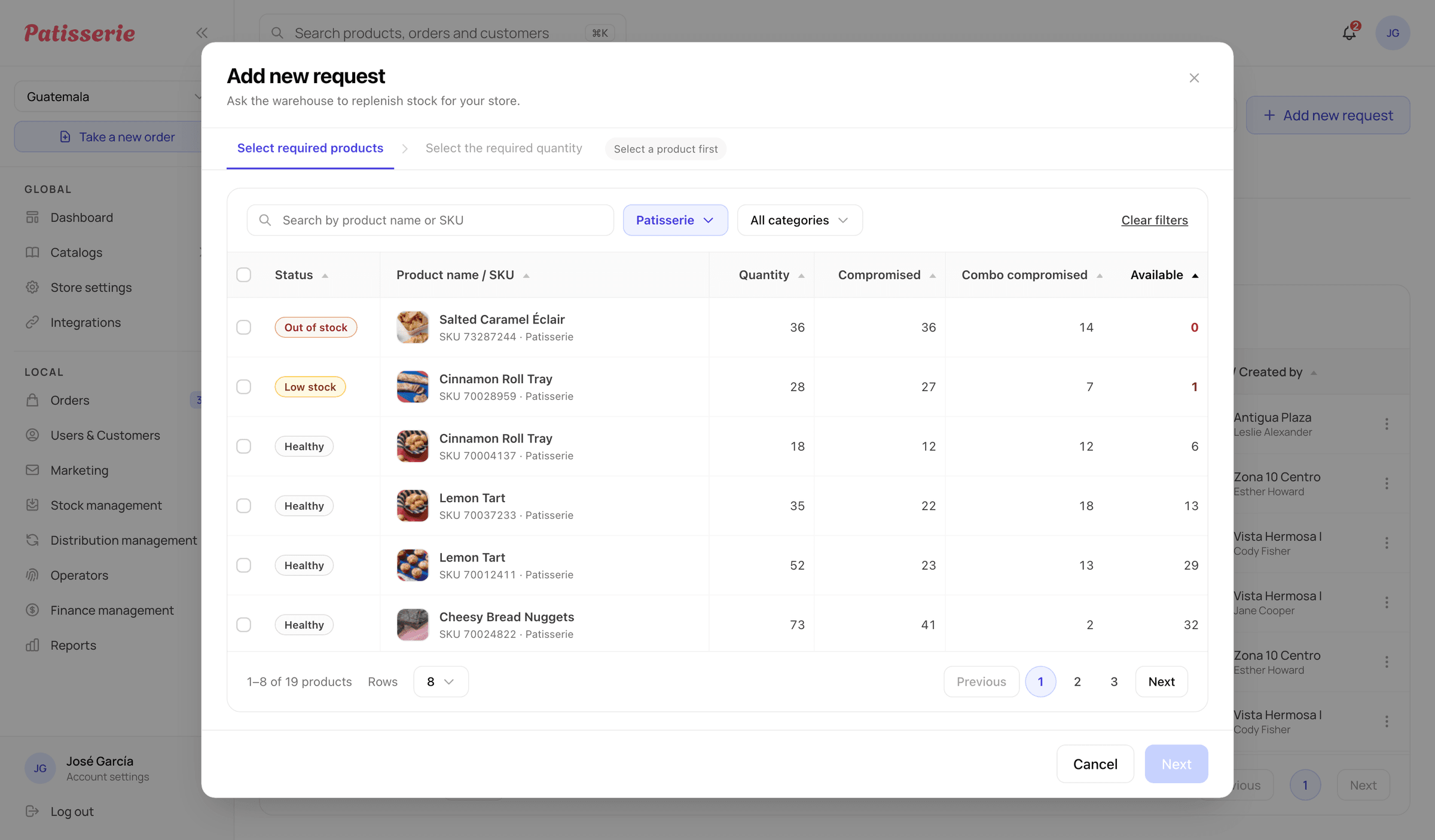Select Cinnamon Roll Tray SKU 70004137 checkbox
The width and height of the screenshot is (1435, 840).
point(243,446)
